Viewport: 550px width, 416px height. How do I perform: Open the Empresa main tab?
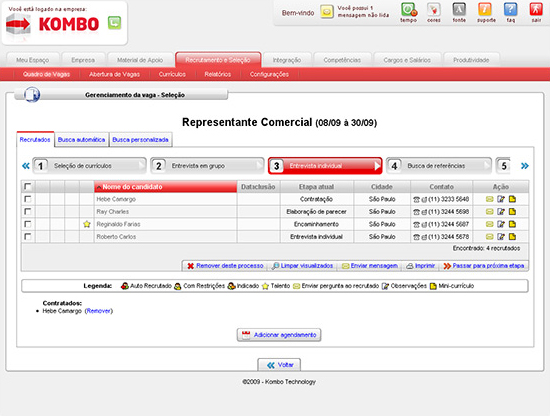click(x=83, y=60)
